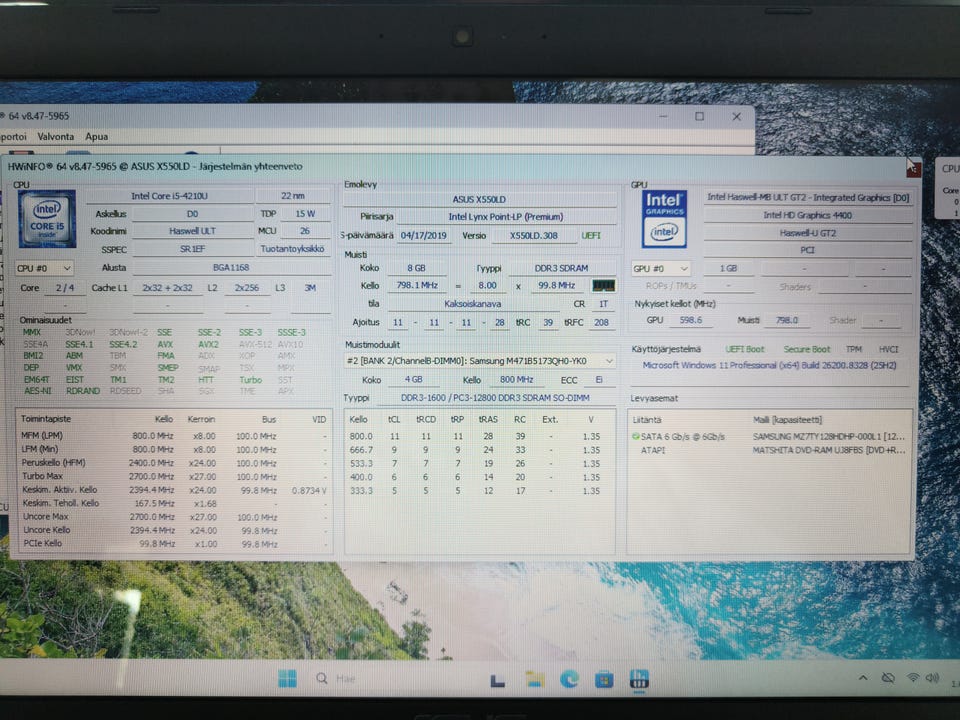960x720 pixels.
Task: Click the taskbar search magnifier icon
Action: pos(321,678)
